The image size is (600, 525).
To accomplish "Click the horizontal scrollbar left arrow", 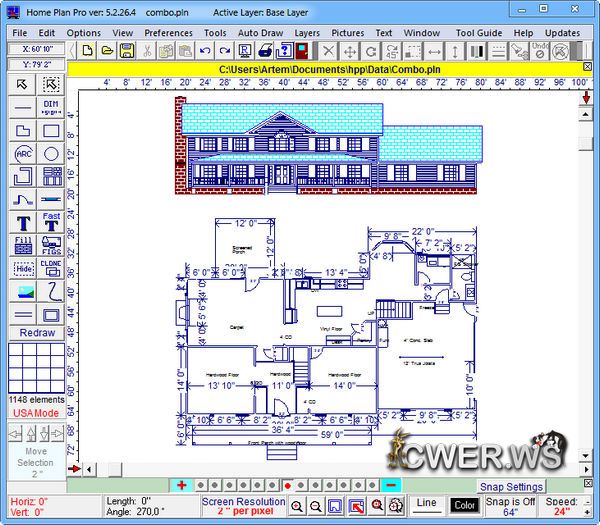I will pyautogui.click(x=89, y=469).
